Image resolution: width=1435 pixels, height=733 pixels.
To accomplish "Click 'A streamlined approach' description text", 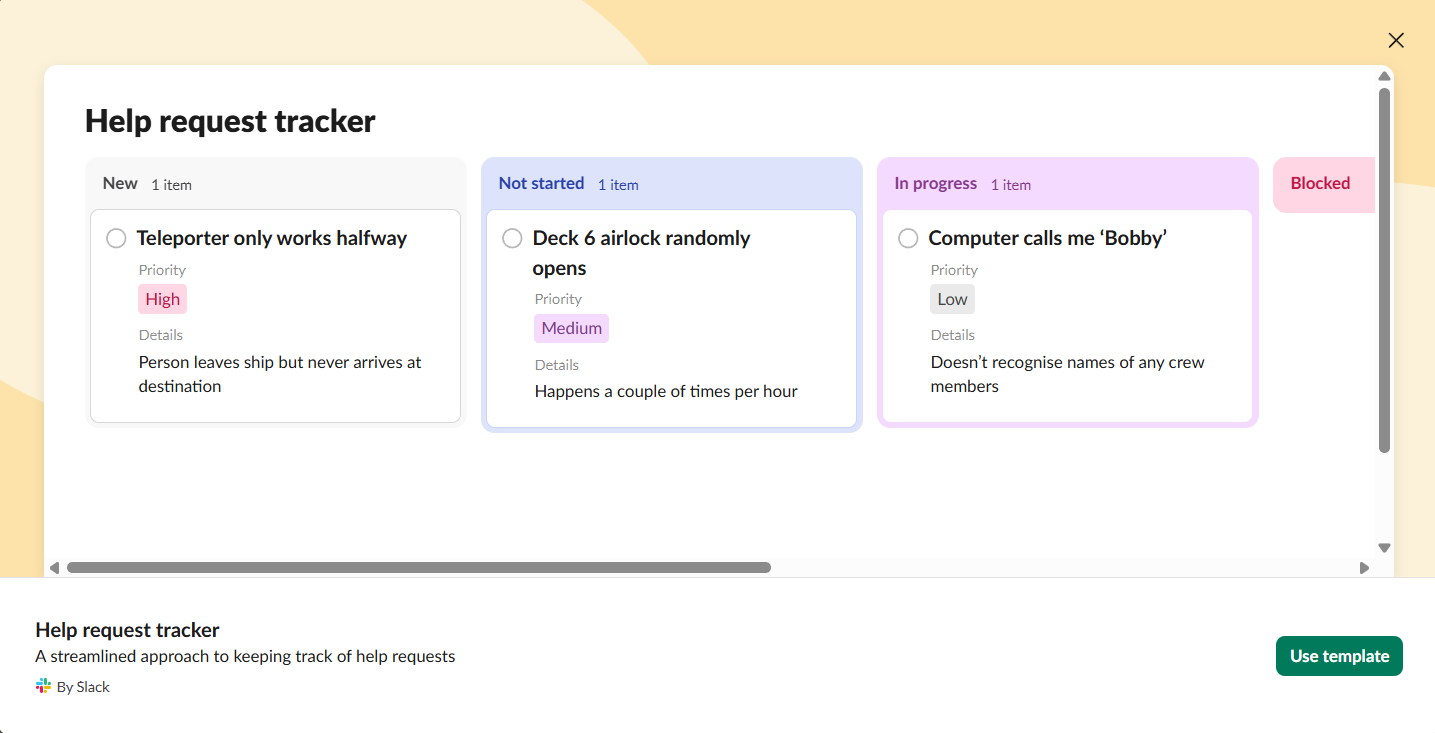I will tap(245, 657).
